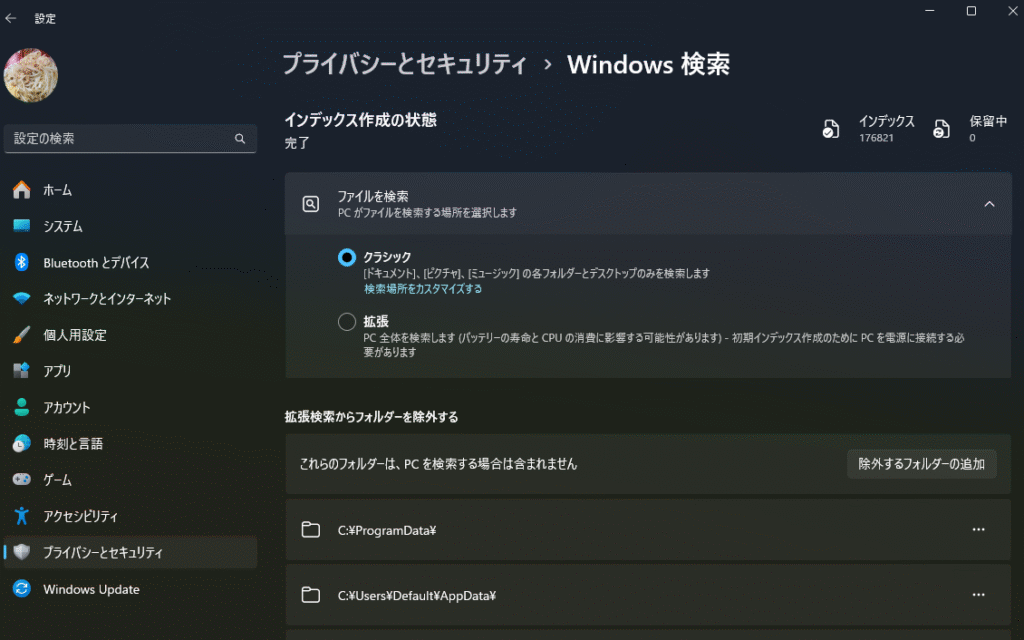Screen dimensions: 1024x640
Task: Click the back arrow in title bar
Action: point(10,18)
